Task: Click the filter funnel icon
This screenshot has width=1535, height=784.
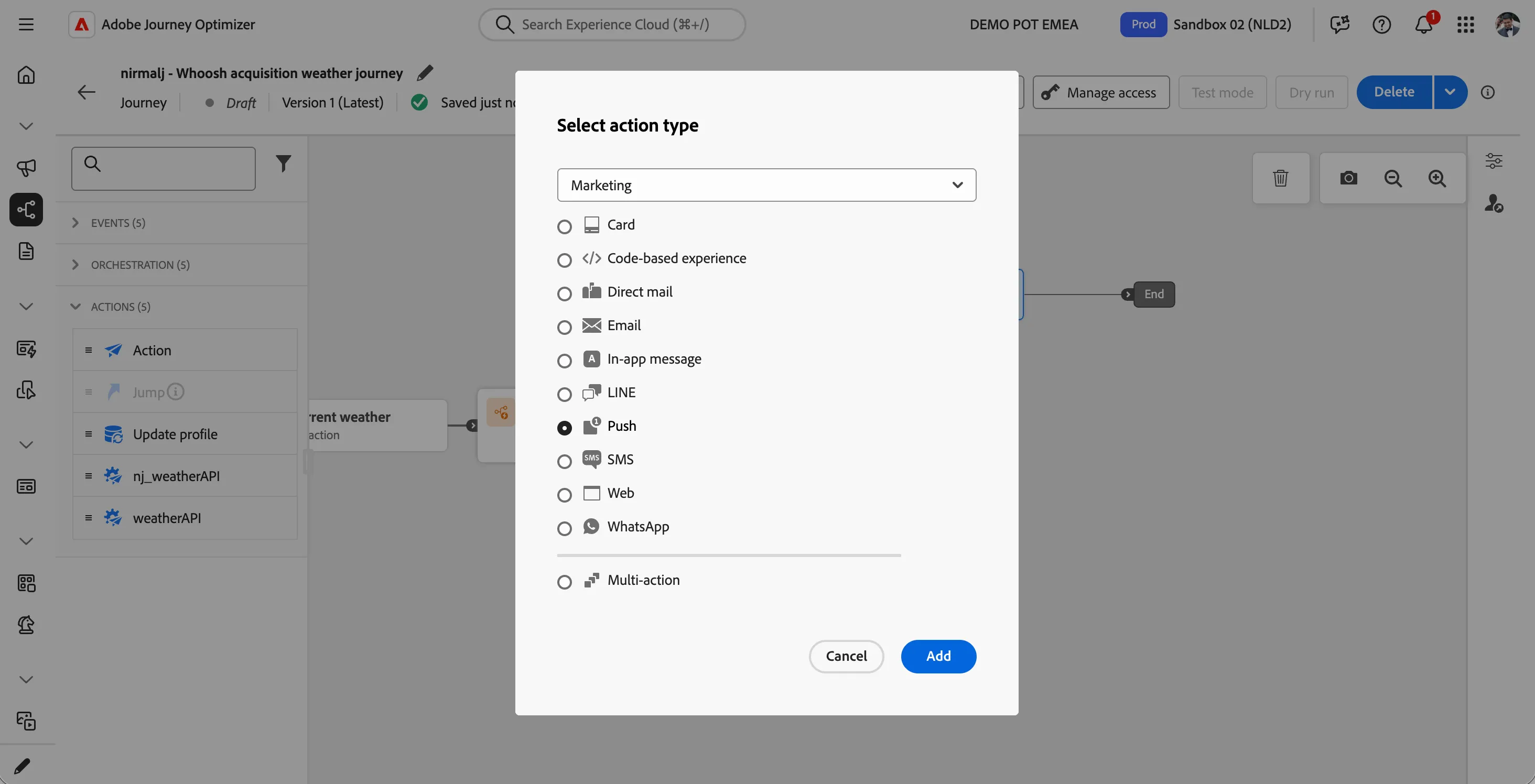Action: [284, 163]
